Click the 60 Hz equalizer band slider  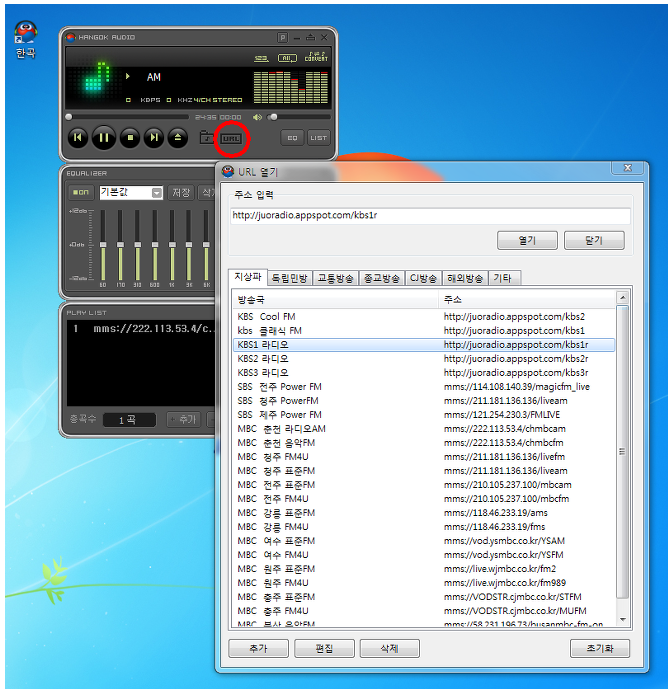[103, 245]
